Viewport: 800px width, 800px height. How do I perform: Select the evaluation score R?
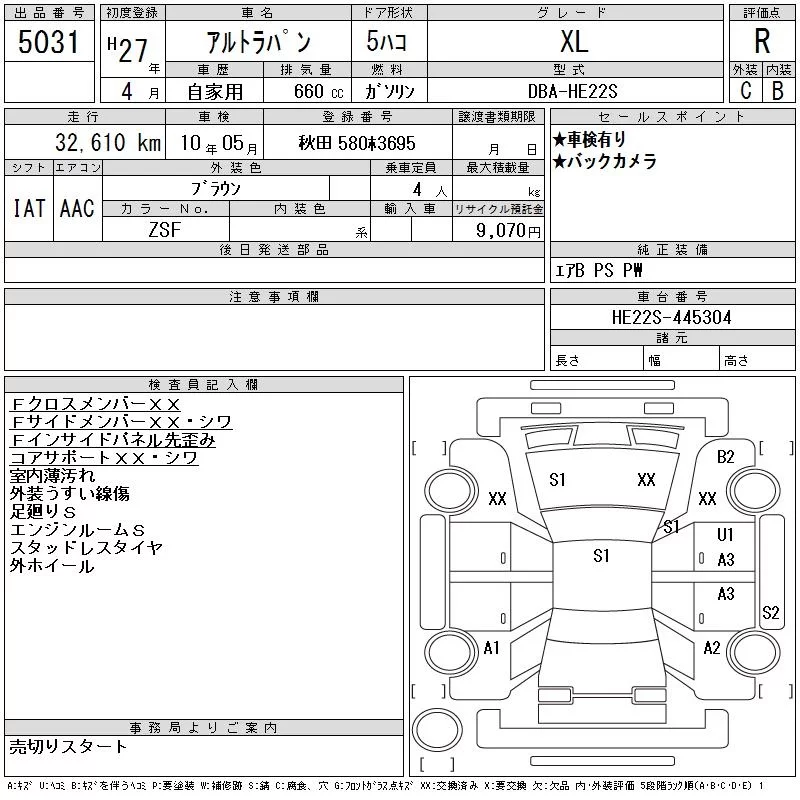tap(762, 41)
